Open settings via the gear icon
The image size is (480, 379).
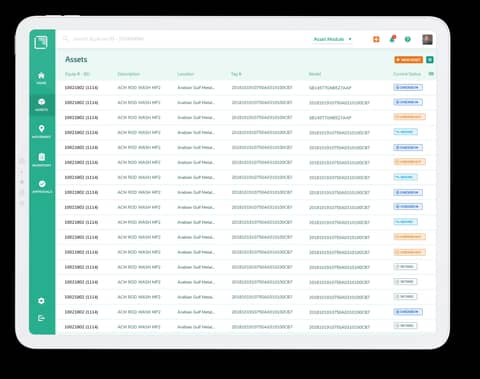(x=41, y=301)
